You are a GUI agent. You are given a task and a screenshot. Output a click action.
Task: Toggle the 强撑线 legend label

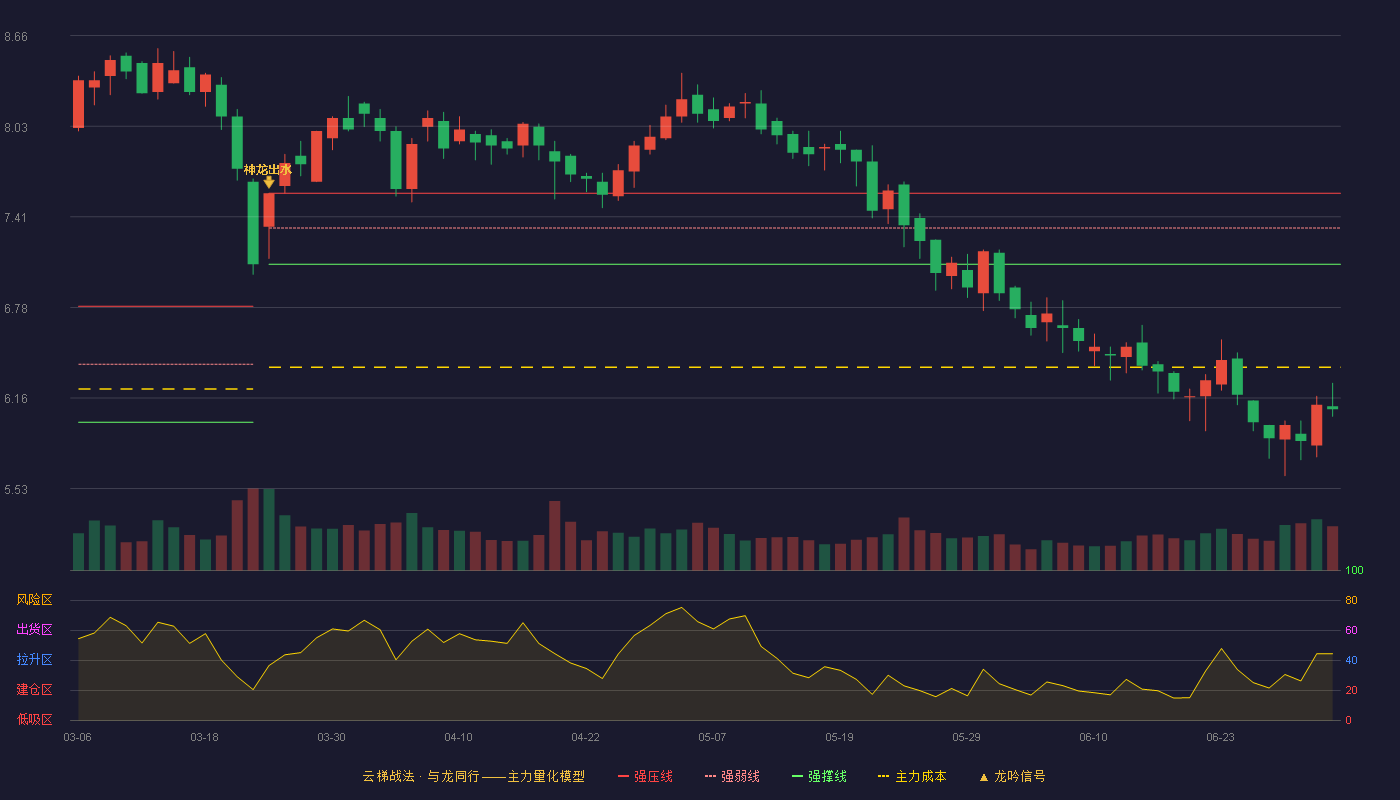[x=827, y=776]
